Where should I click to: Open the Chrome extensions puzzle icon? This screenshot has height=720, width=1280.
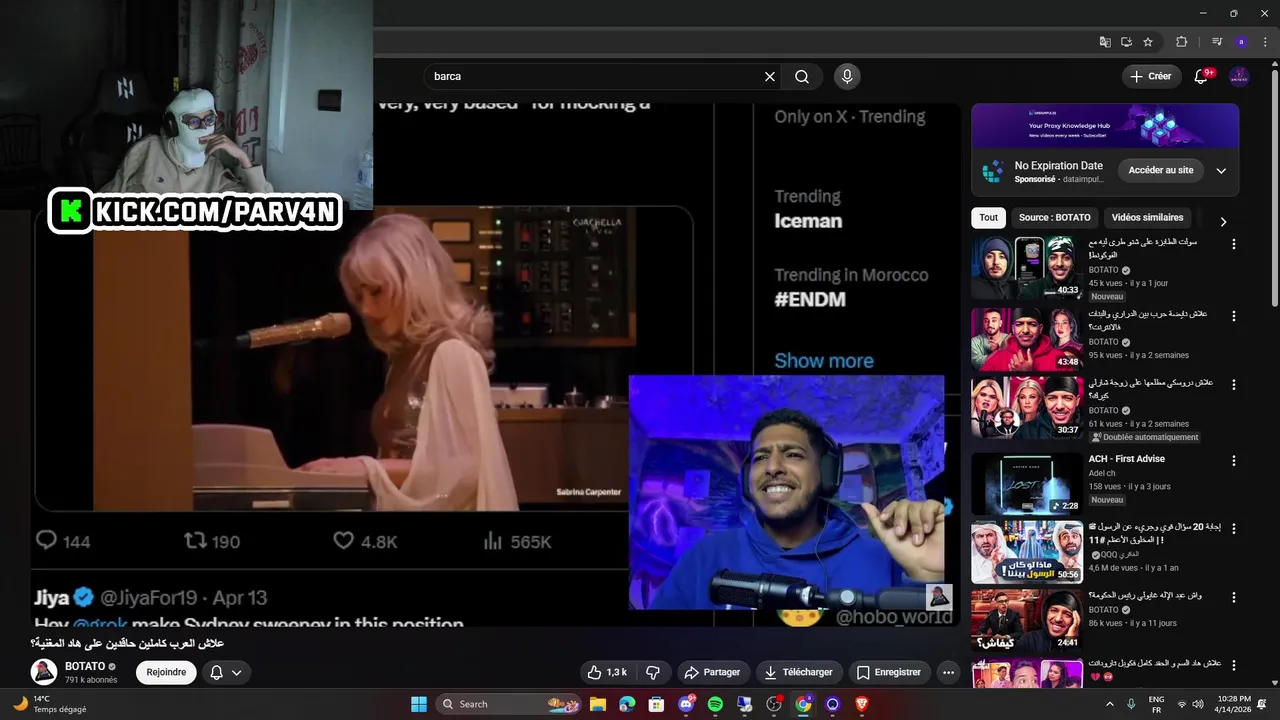click(x=1182, y=42)
